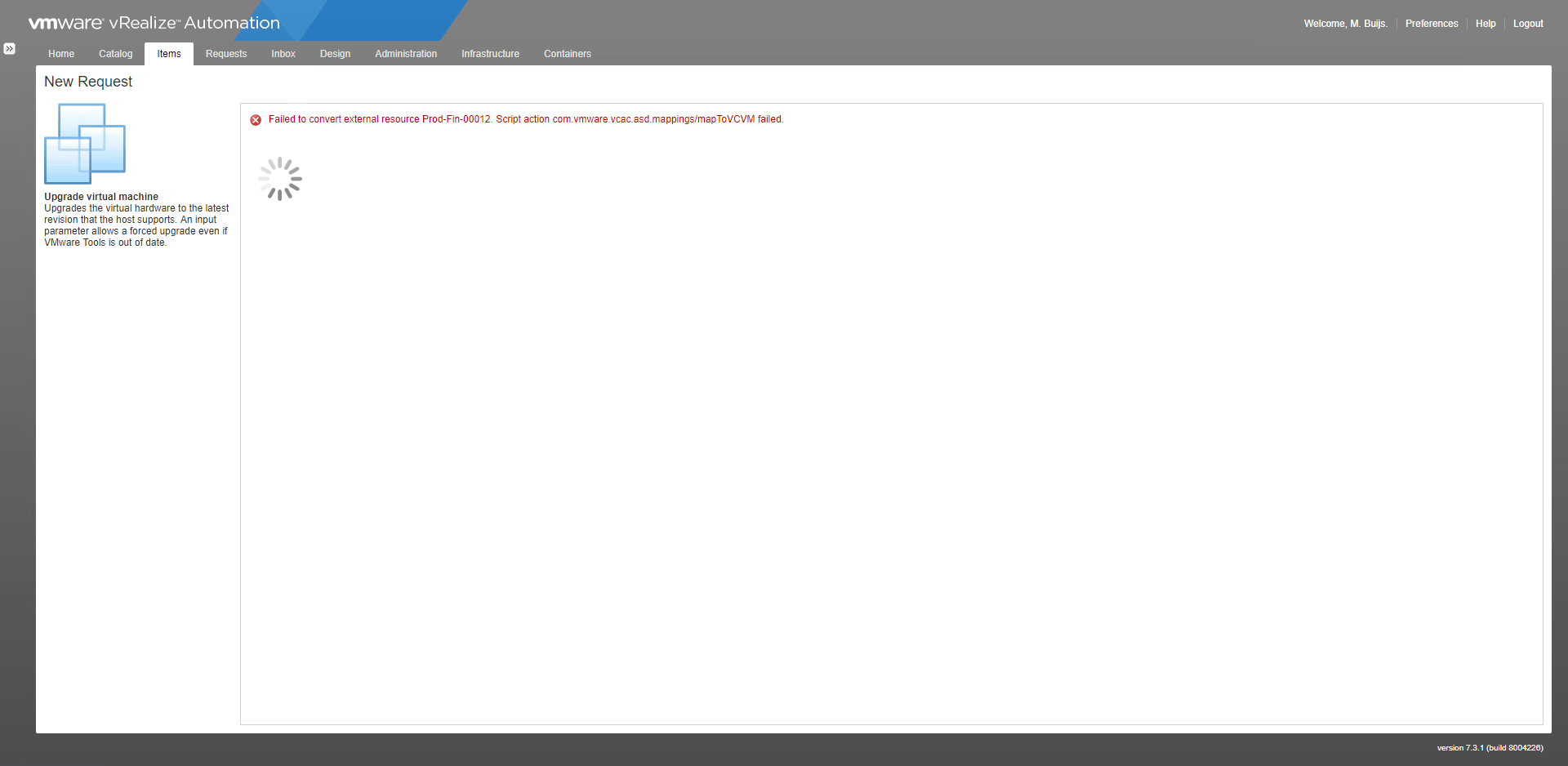Open the Infrastructure tab
The width and height of the screenshot is (1568, 766).
[x=490, y=53]
